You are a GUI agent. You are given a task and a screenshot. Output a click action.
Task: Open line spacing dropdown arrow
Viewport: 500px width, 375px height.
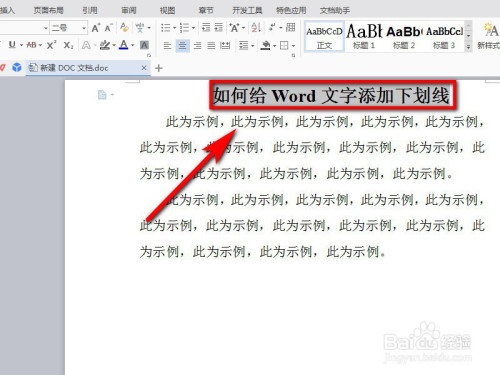point(253,46)
